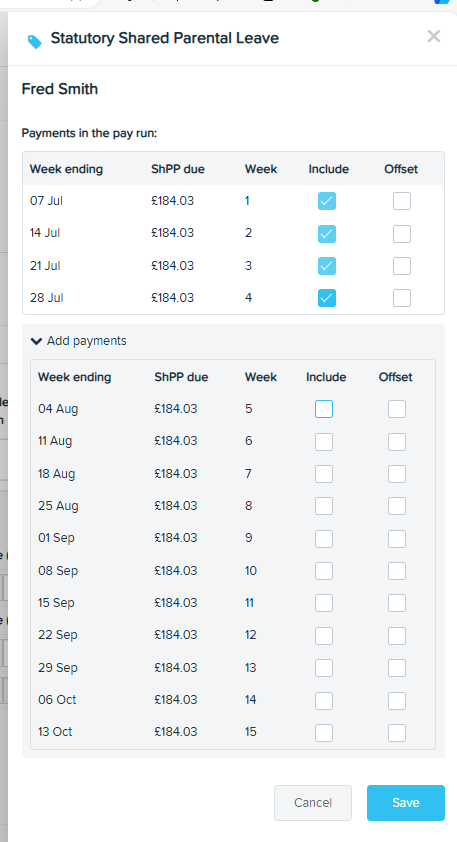
Task: Tick Include for week ending 22 Sep
Action: click(324, 635)
